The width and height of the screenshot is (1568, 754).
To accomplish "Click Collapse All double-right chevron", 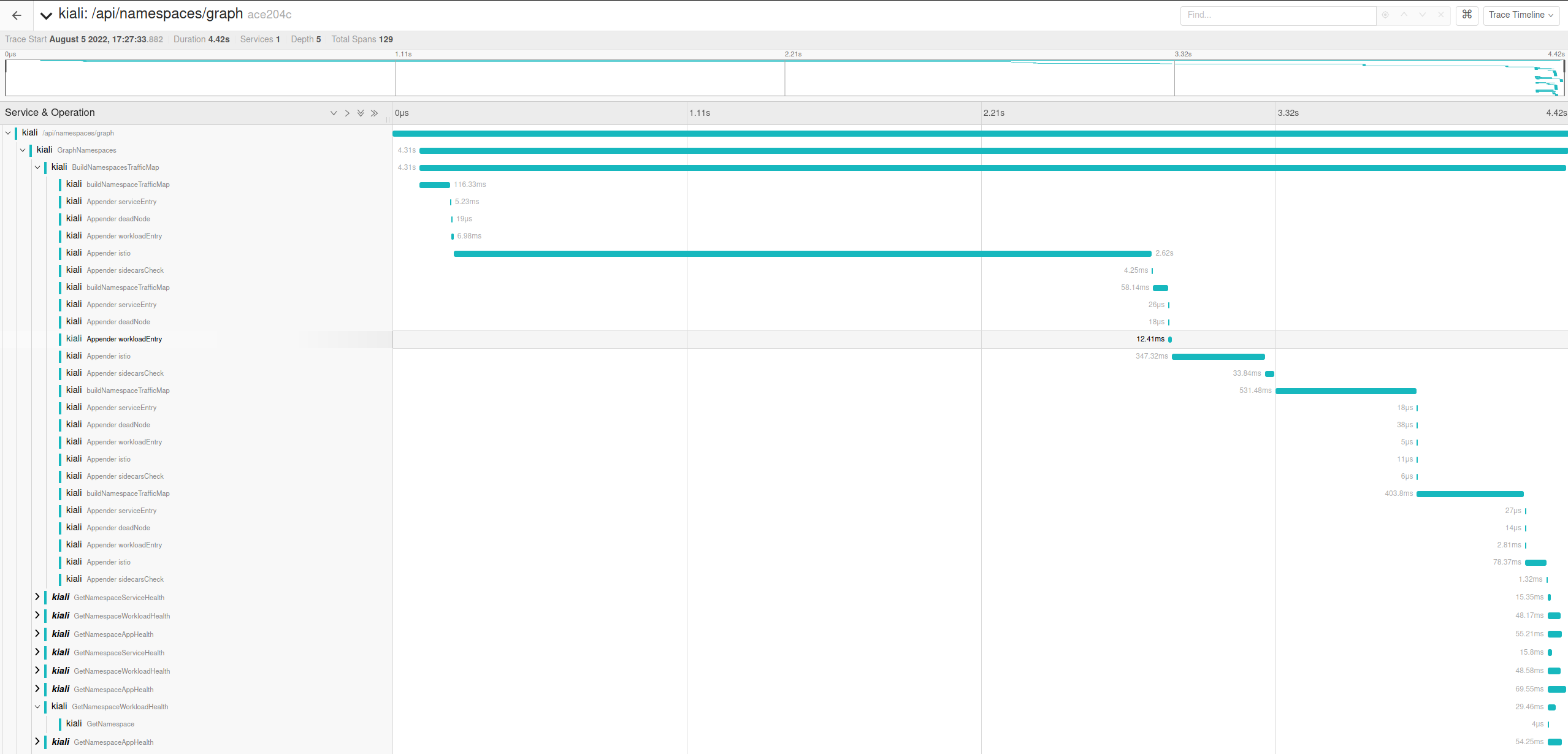I will tap(374, 113).
